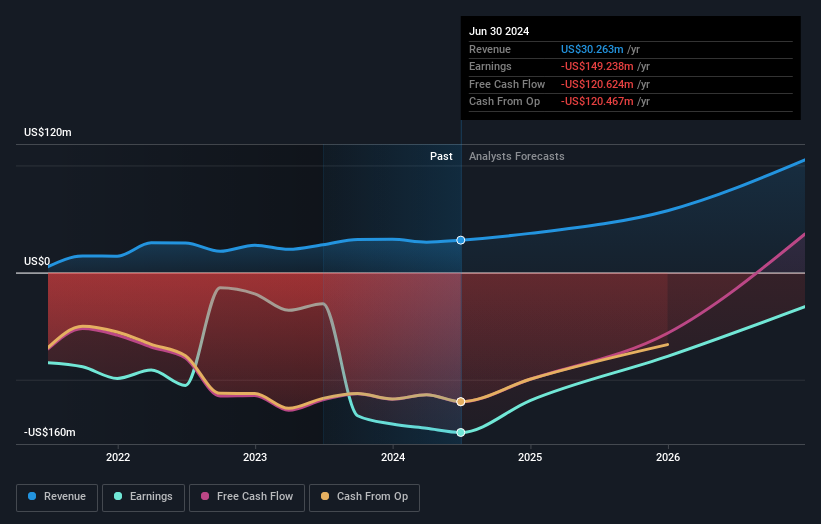Click the -US$160m y-axis label
Viewport: 821px width, 524px height.
pos(50,432)
